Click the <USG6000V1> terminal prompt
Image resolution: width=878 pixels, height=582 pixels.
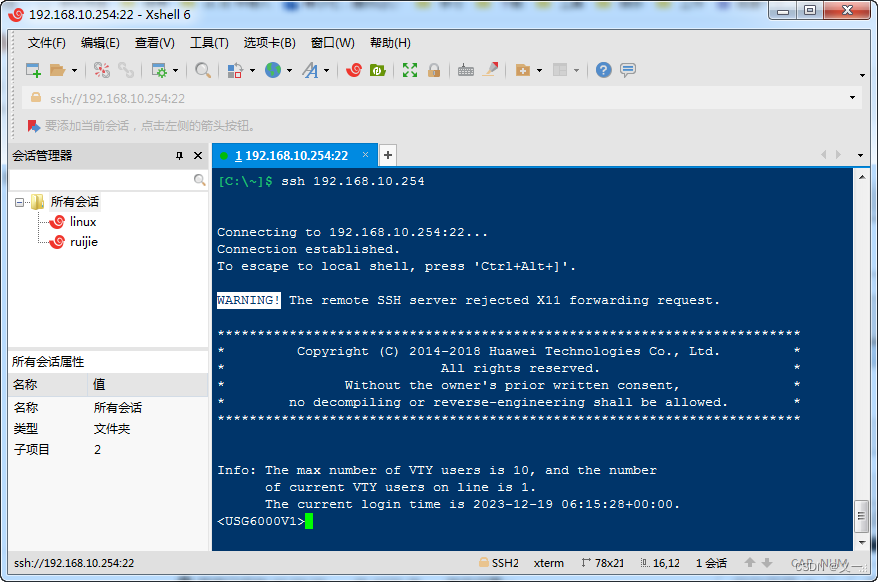[x=261, y=522]
